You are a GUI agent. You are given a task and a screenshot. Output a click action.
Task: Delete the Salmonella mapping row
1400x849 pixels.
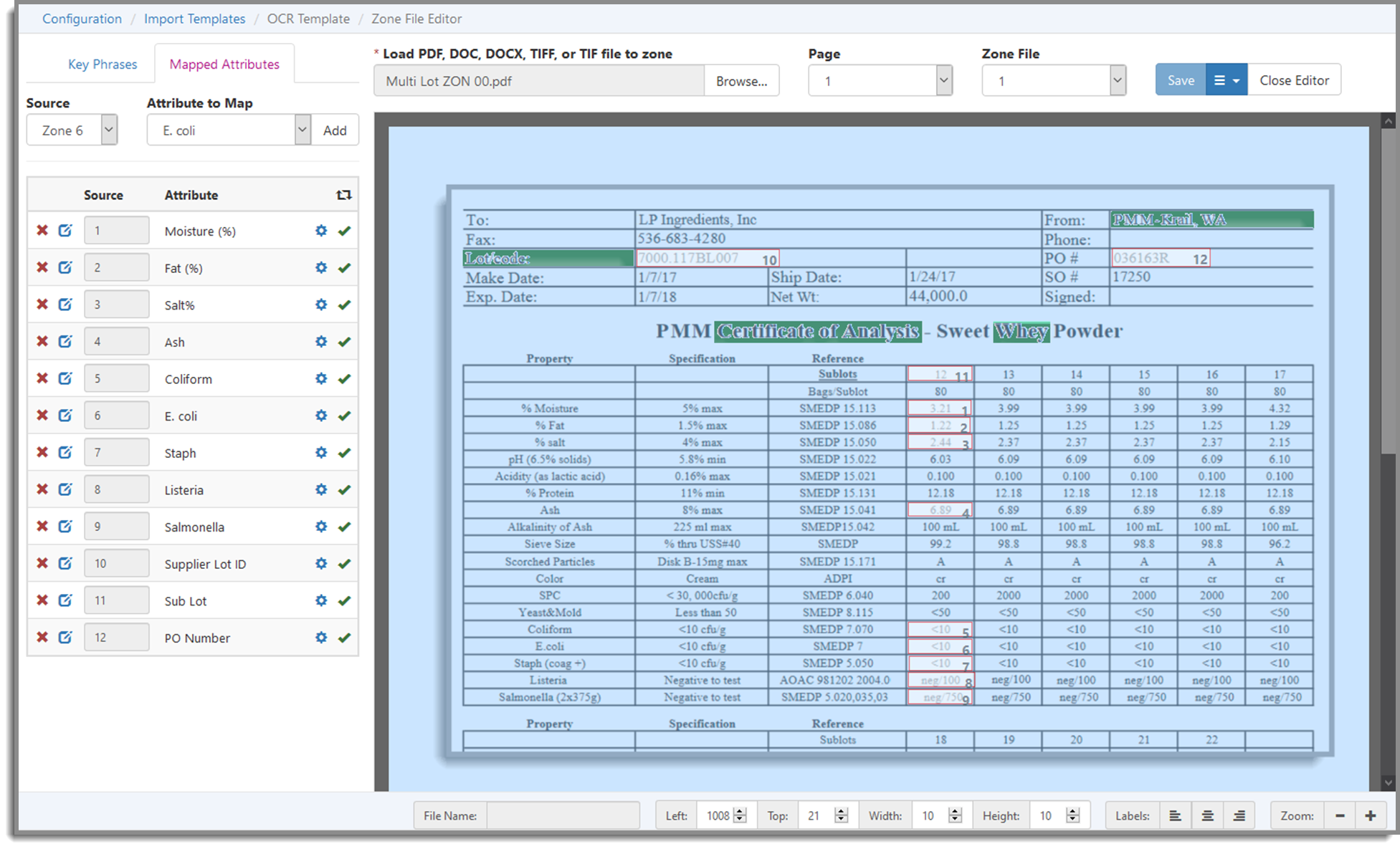[42, 527]
